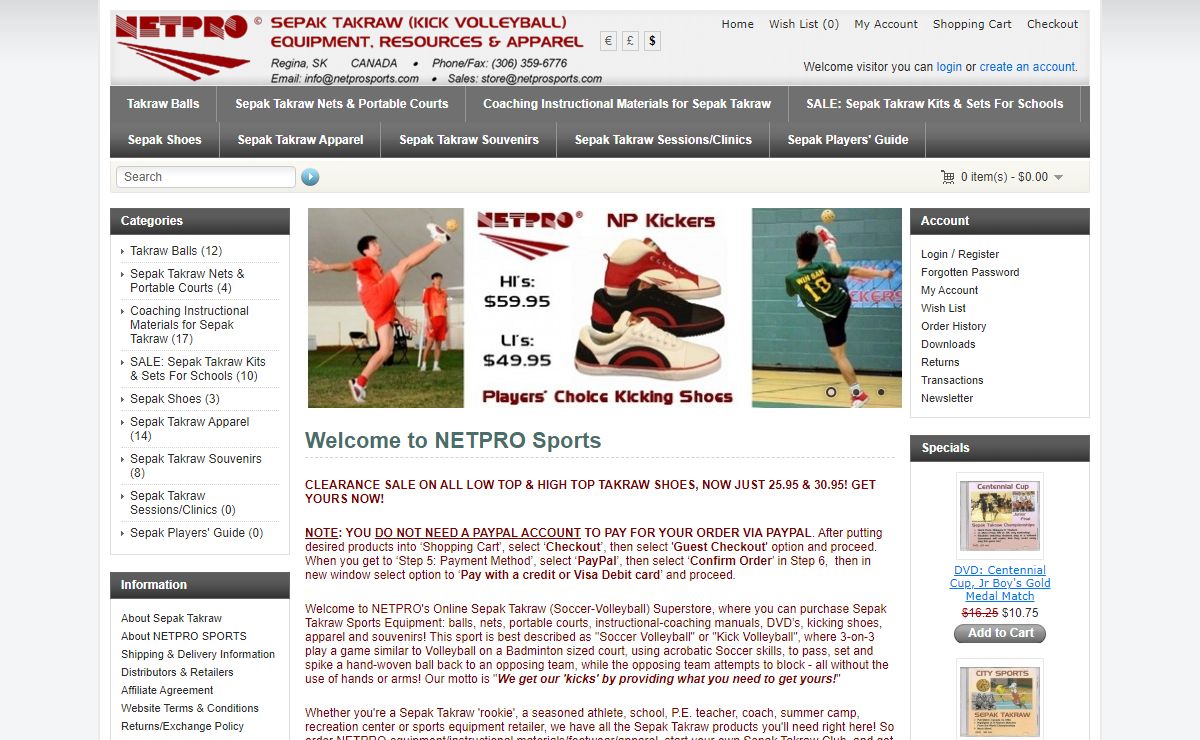Open Sepak Shoes menu item

pyautogui.click(x=165, y=140)
